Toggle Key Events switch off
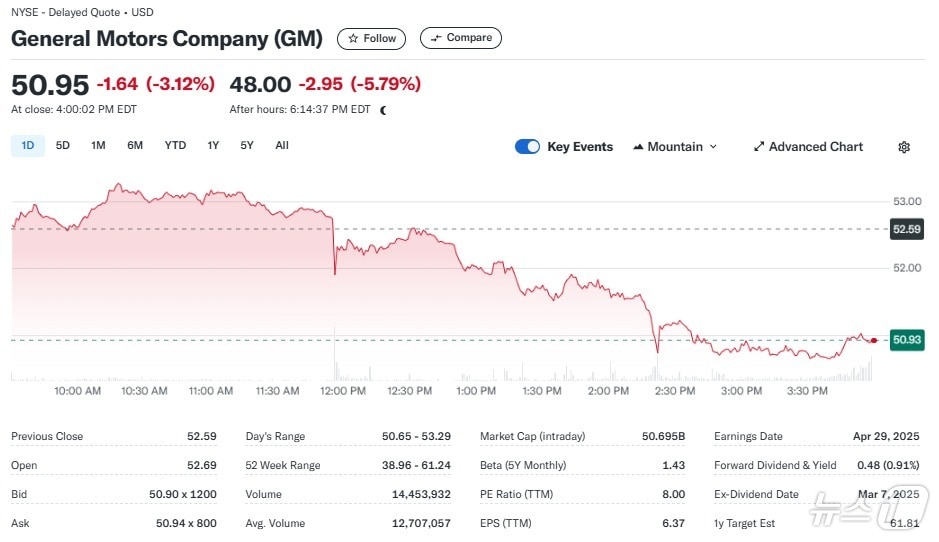Image resolution: width=939 pixels, height=542 pixels. pos(527,147)
